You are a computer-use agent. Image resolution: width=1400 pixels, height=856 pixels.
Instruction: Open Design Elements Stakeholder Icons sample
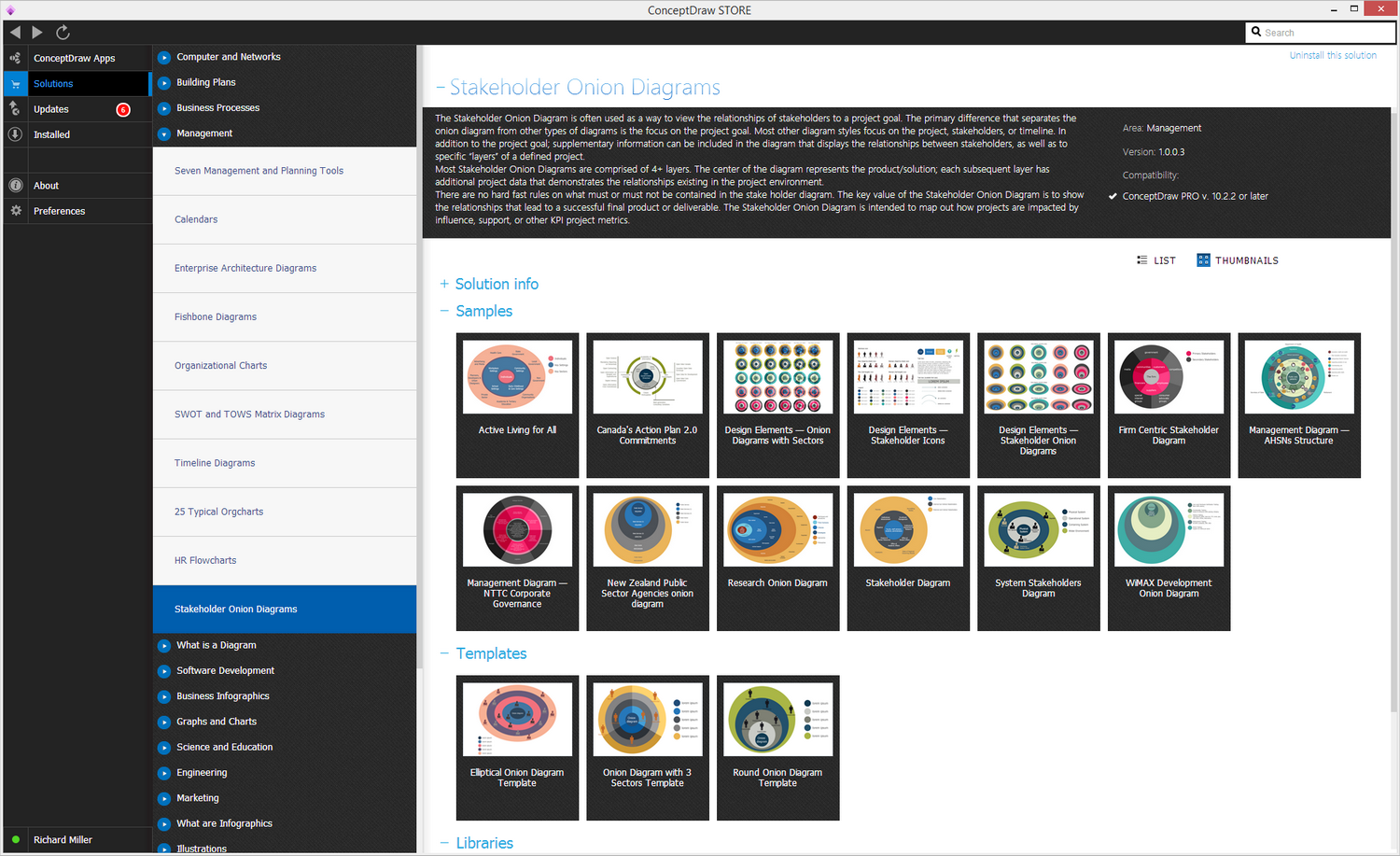click(x=908, y=405)
